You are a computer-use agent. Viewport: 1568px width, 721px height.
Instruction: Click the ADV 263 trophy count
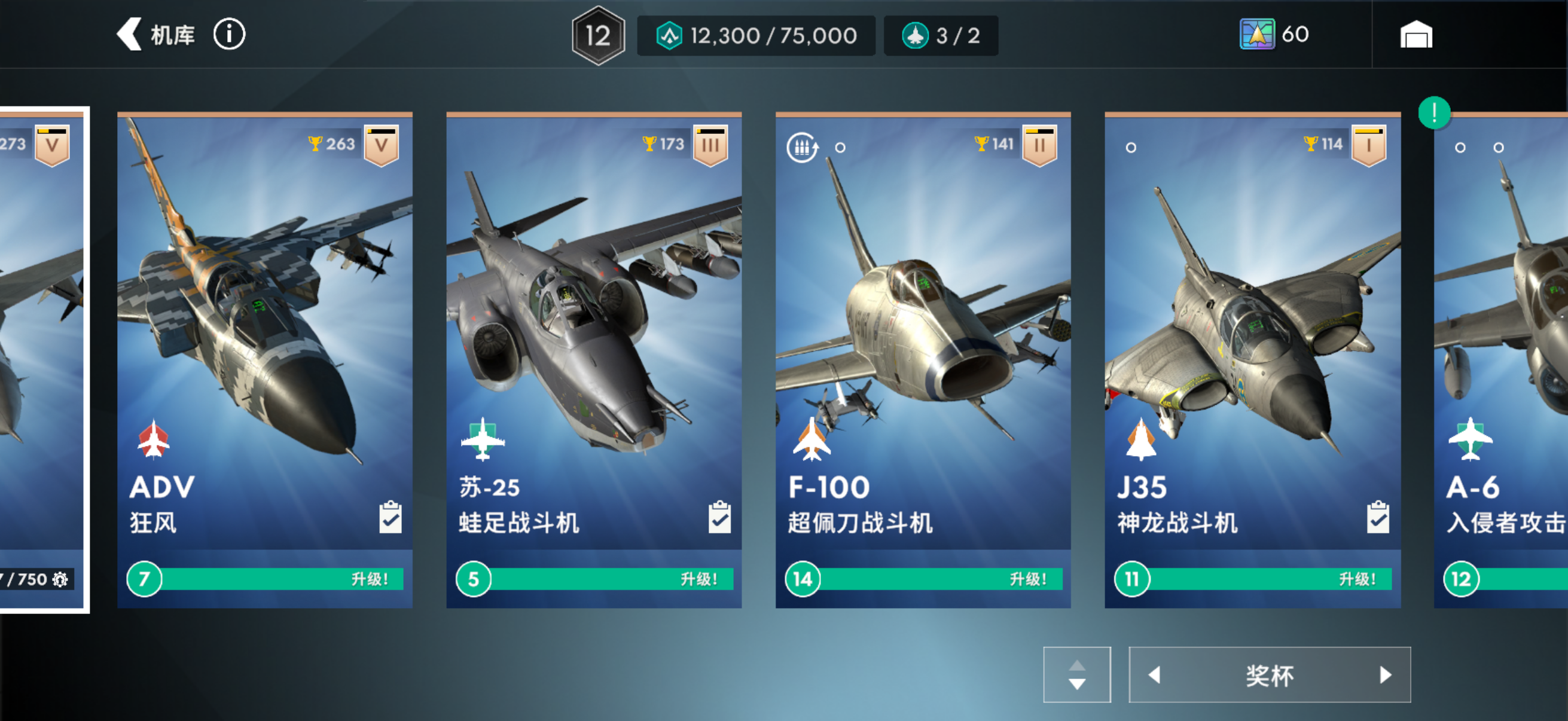332,144
